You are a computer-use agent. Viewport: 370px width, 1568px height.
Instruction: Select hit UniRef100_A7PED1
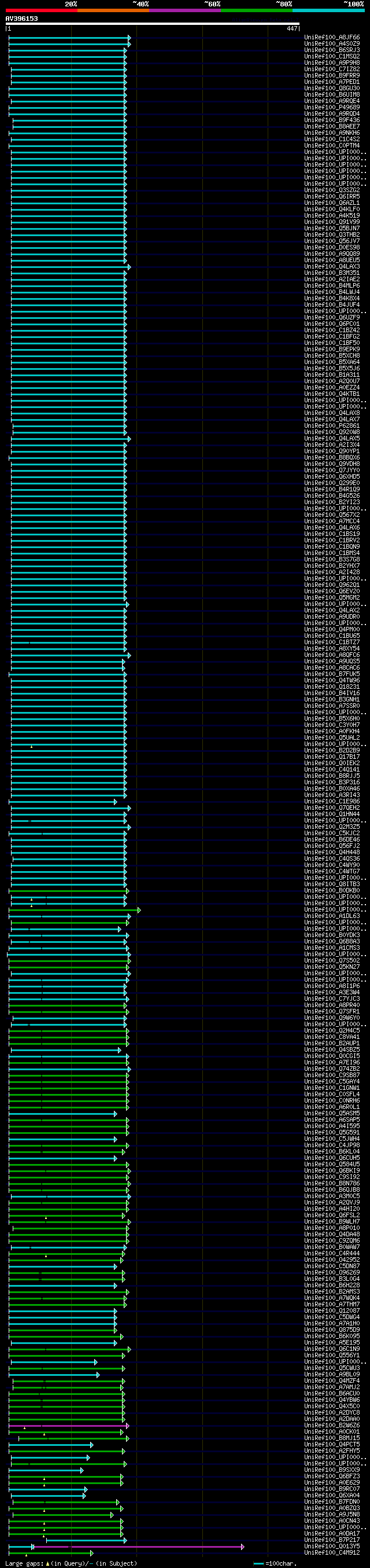pos(332,82)
